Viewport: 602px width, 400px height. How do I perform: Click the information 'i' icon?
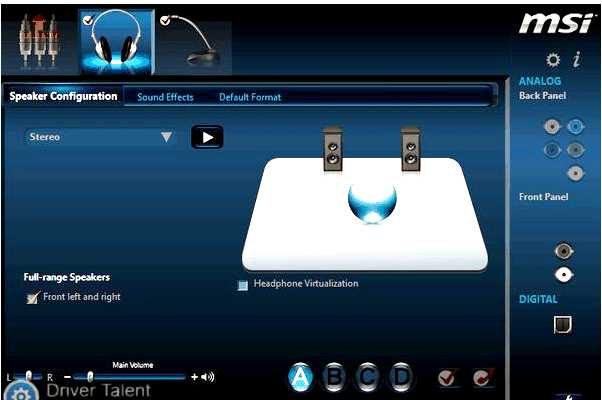[577, 60]
